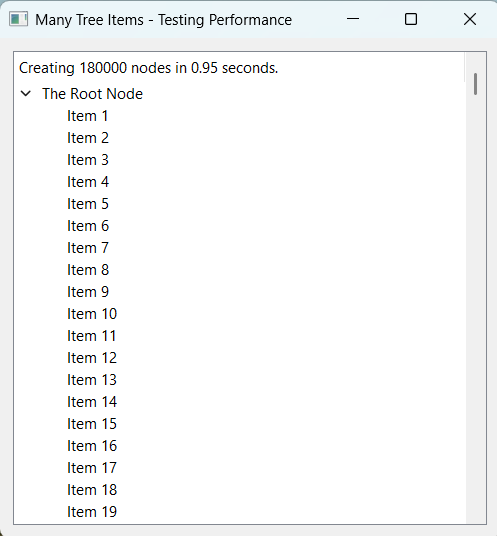Select Item 15 in tree
497x536 pixels.
pyautogui.click(x=92, y=424)
